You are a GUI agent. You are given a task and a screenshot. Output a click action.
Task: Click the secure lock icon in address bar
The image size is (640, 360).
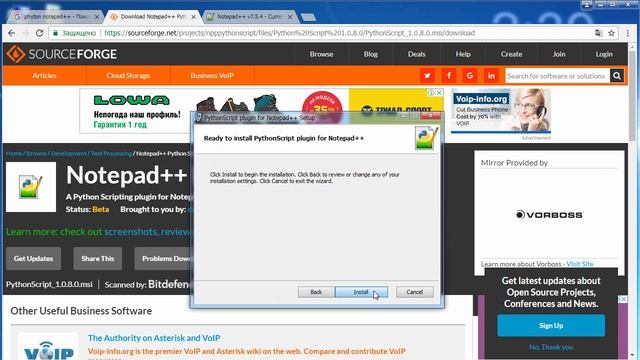point(56,33)
